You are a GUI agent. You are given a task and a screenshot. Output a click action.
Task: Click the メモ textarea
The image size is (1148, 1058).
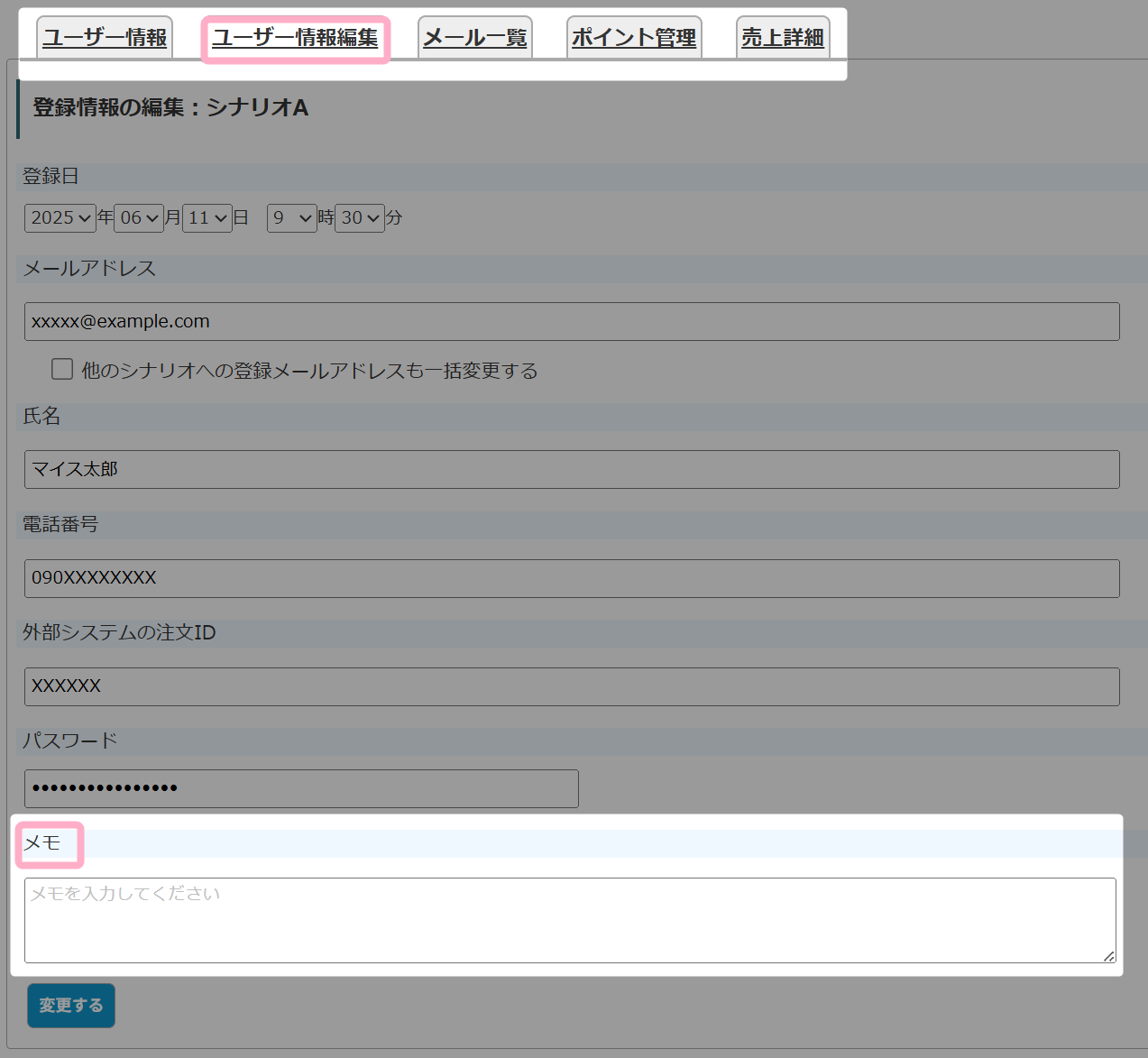click(x=570, y=920)
